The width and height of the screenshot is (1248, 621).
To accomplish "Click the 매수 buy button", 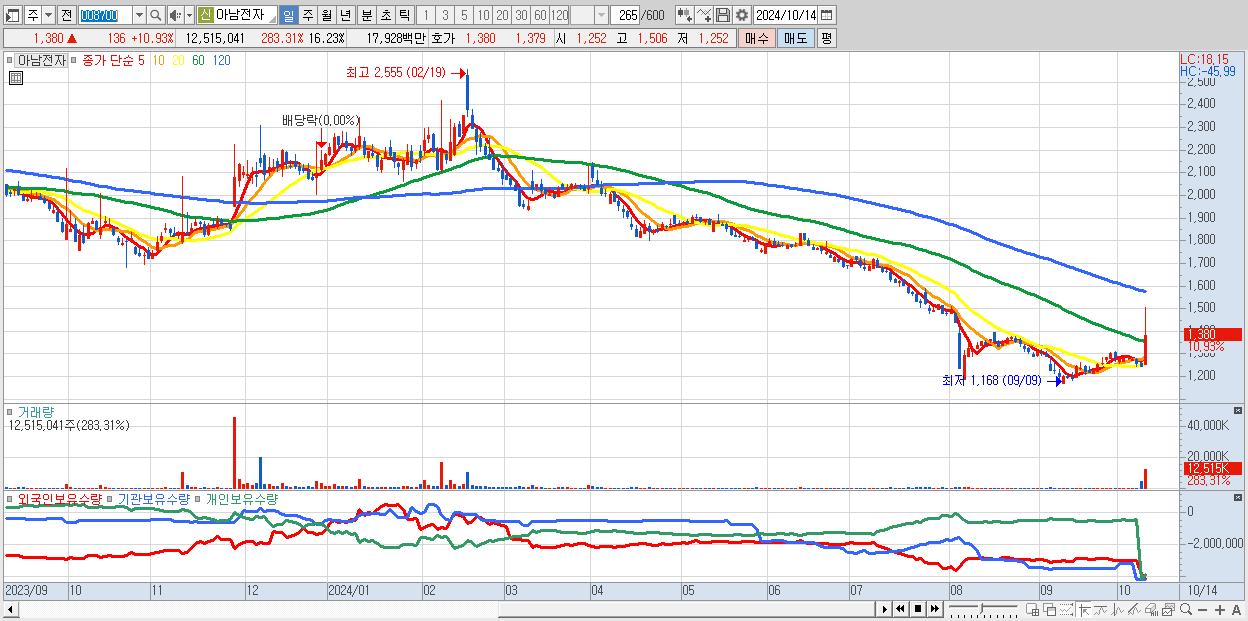I will [757, 38].
